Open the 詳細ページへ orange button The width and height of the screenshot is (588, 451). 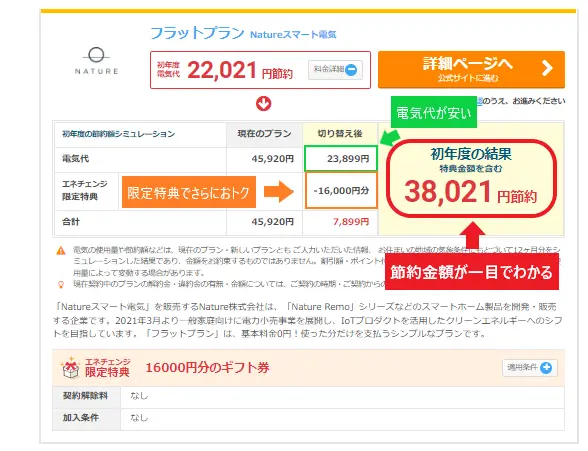coord(471,69)
